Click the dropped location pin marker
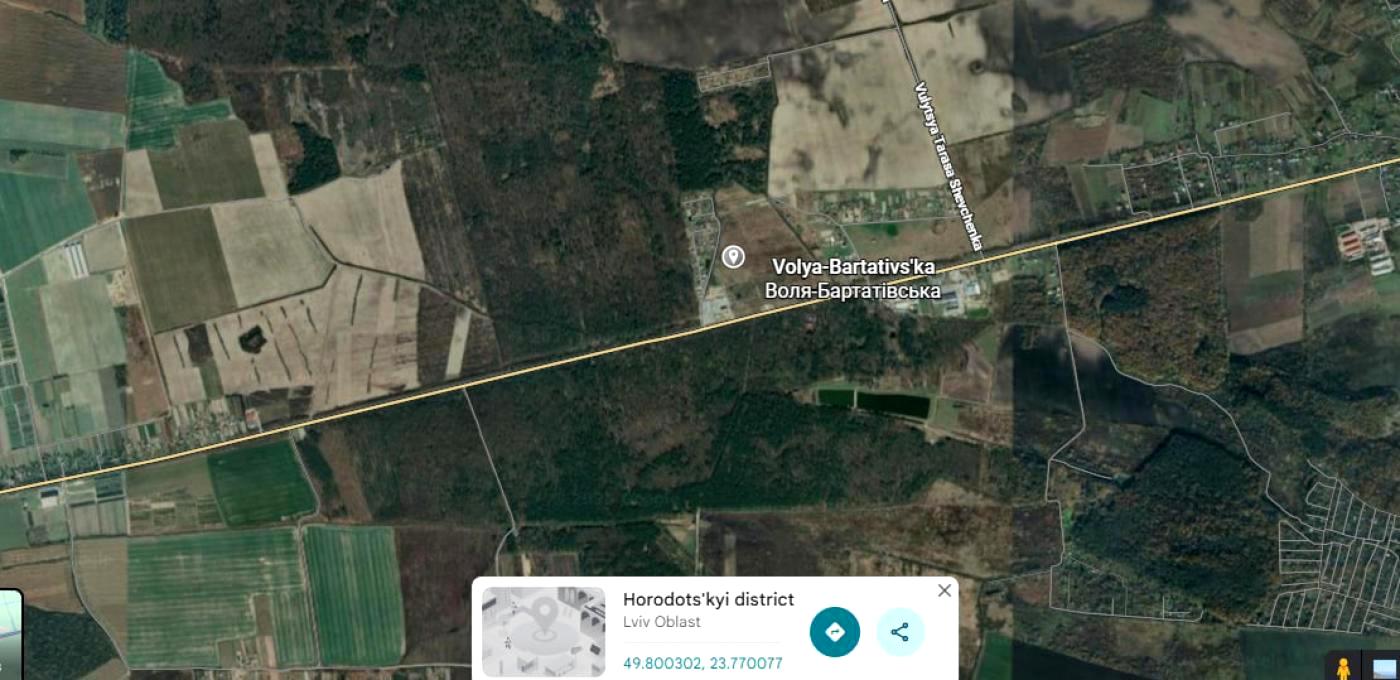The height and width of the screenshot is (680, 1400). pyautogui.click(x=733, y=257)
